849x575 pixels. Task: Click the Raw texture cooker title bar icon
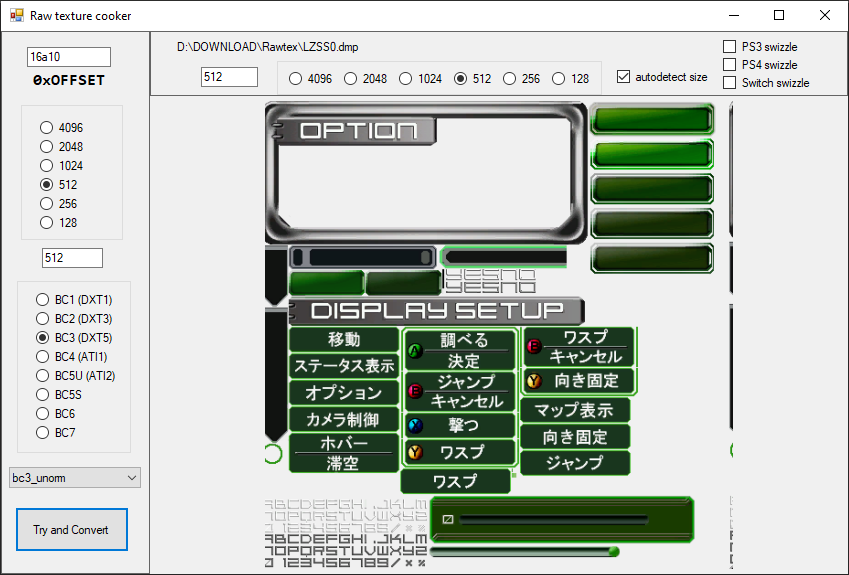[16, 16]
